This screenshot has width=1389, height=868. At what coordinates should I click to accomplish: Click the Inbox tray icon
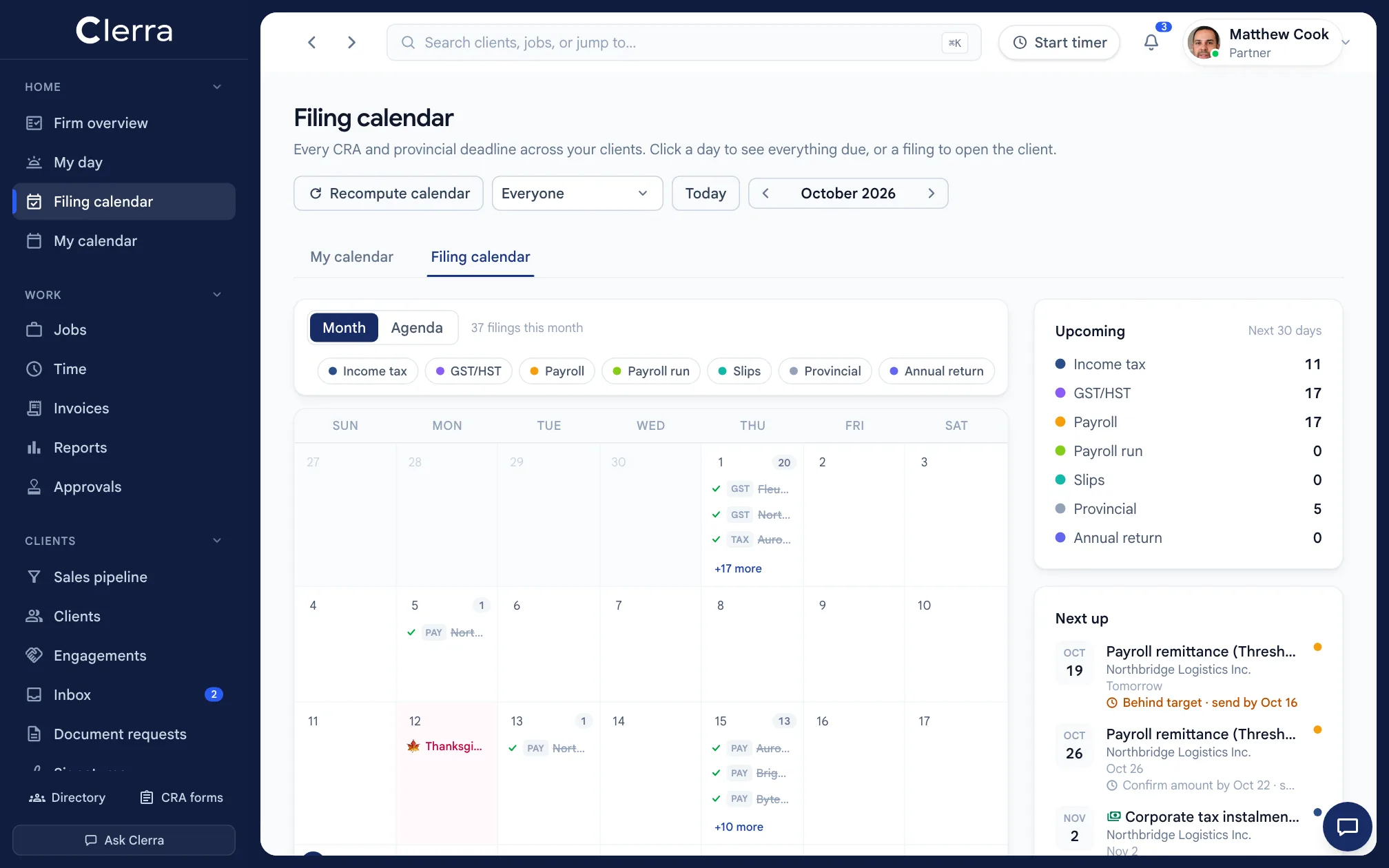[x=34, y=695]
